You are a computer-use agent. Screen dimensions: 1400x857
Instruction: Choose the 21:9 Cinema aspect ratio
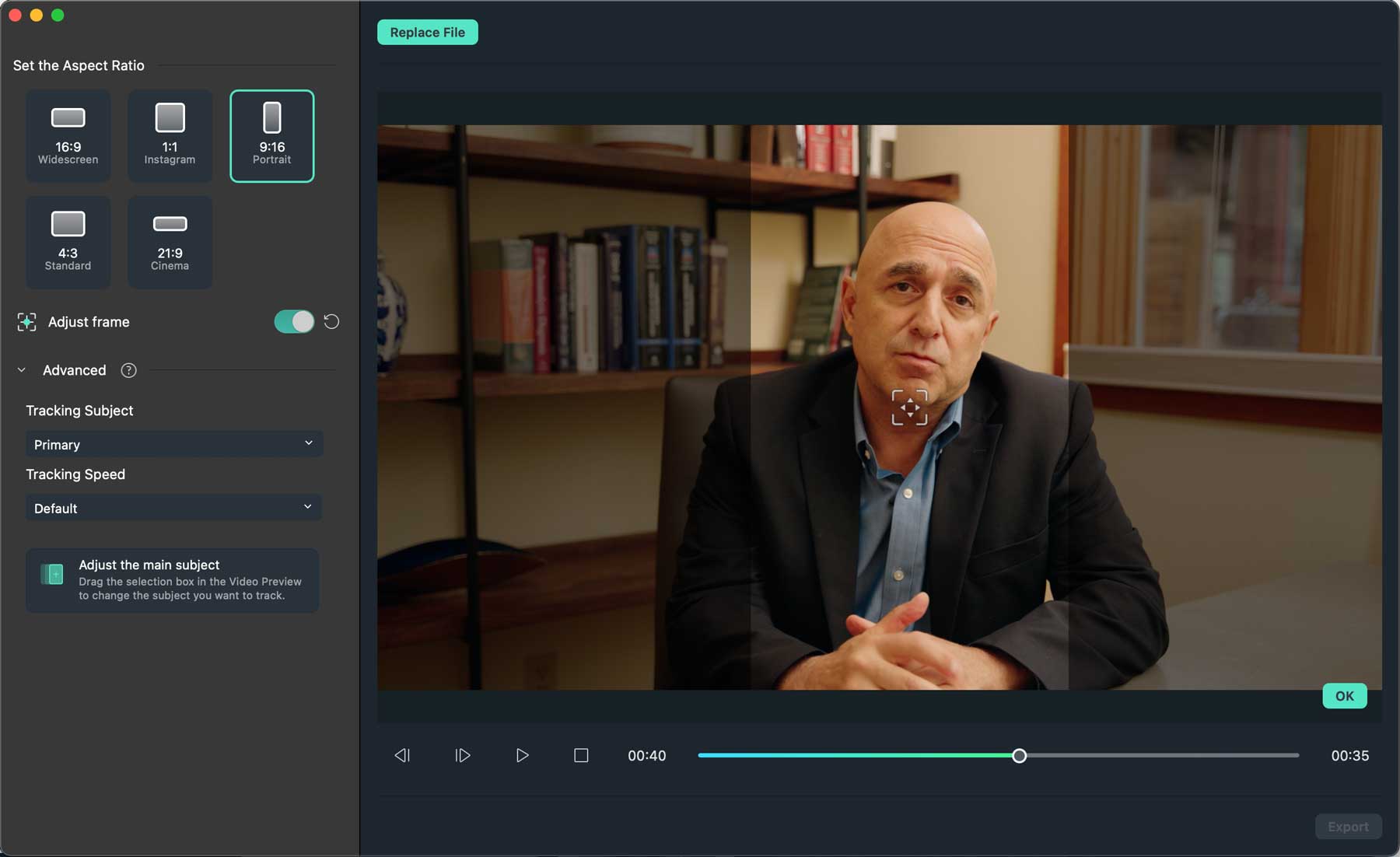click(x=170, y=242)
